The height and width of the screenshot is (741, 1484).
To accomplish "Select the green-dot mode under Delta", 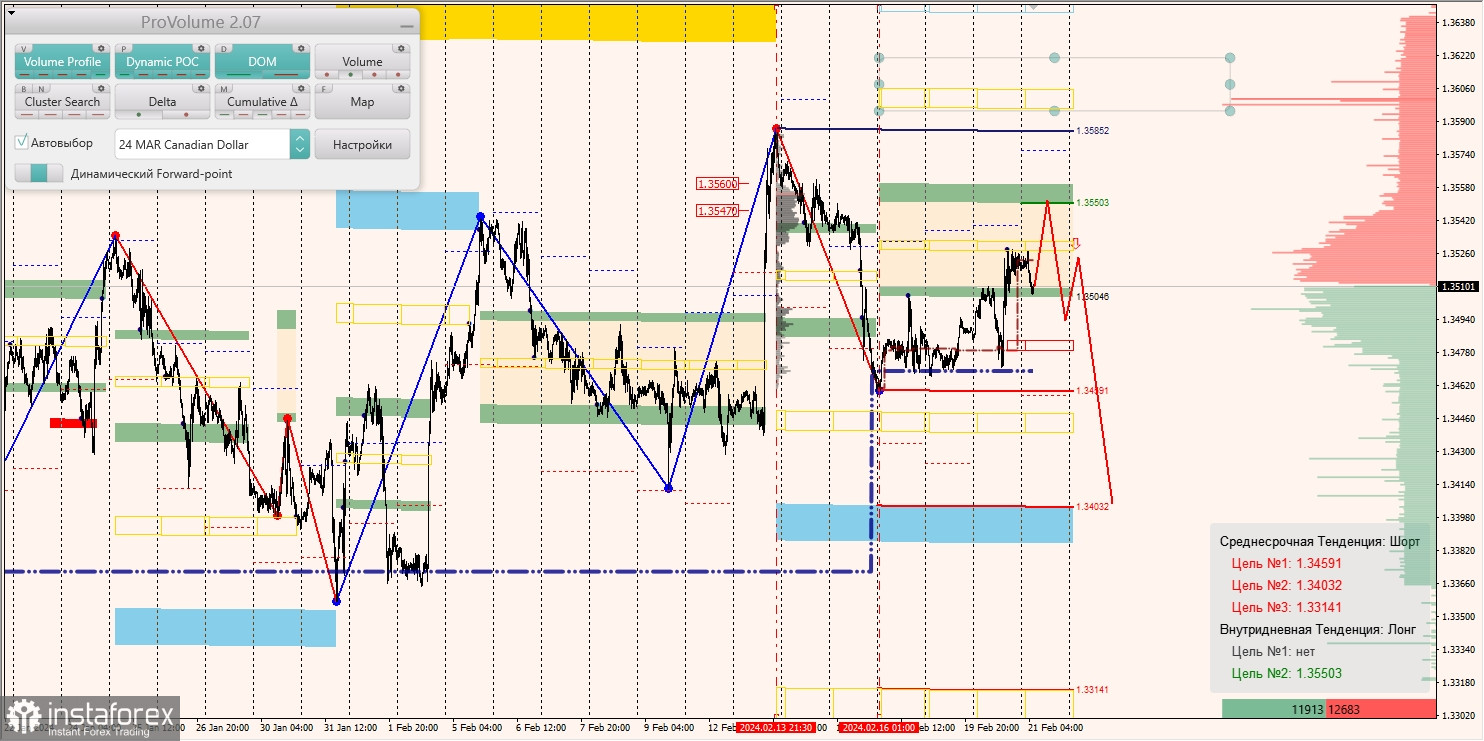I will coord(138,114).
